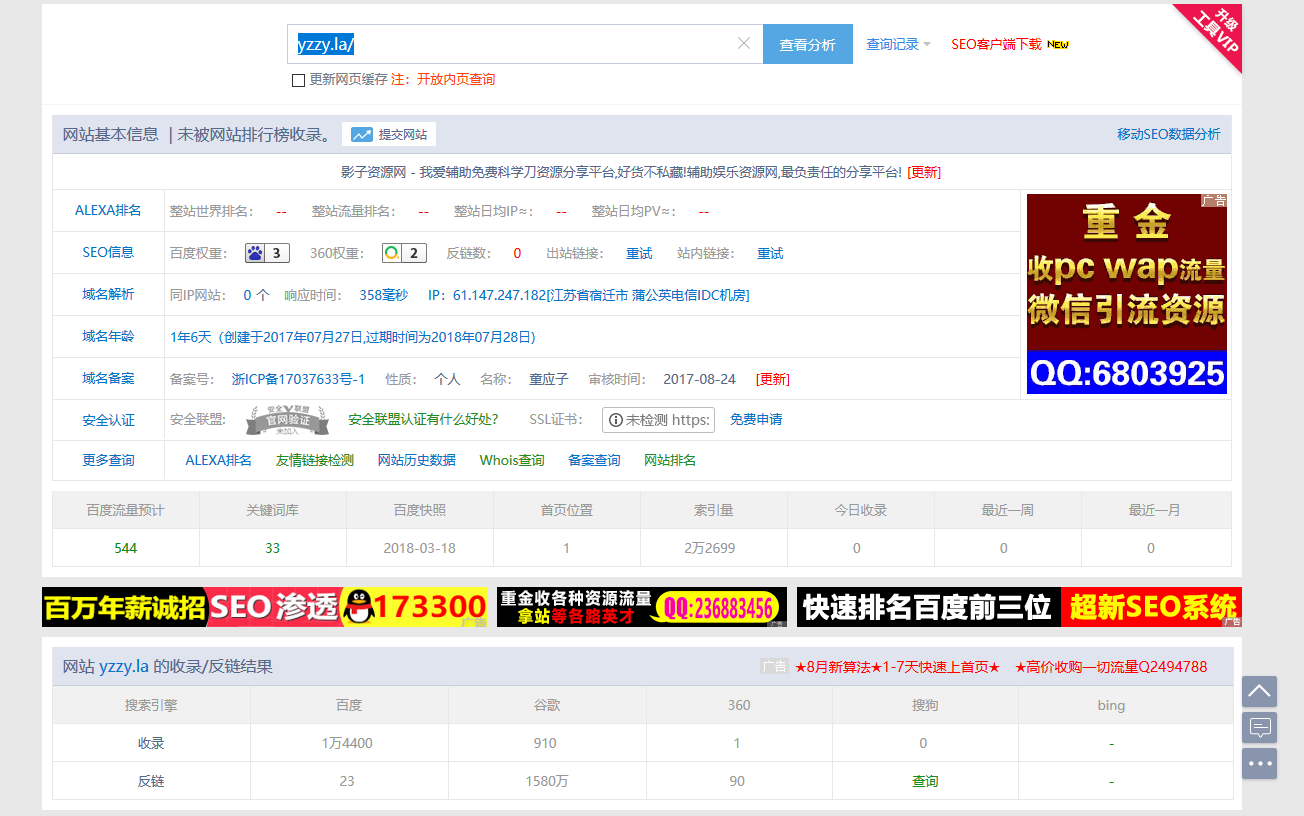Click the more options ellipsis icon

click(1259, 763)
